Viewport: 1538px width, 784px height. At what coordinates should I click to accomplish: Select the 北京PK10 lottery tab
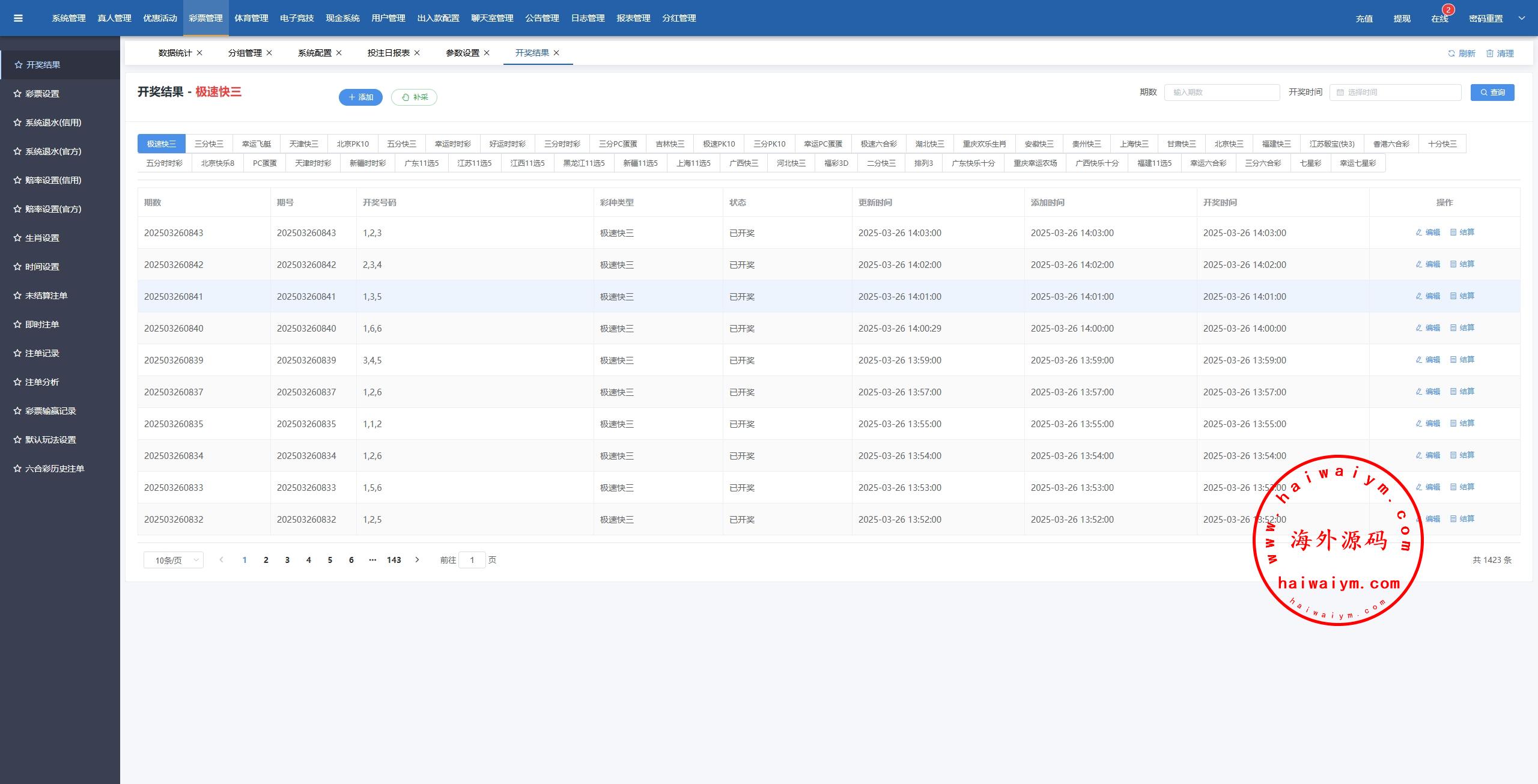click(x=353, y=144)
